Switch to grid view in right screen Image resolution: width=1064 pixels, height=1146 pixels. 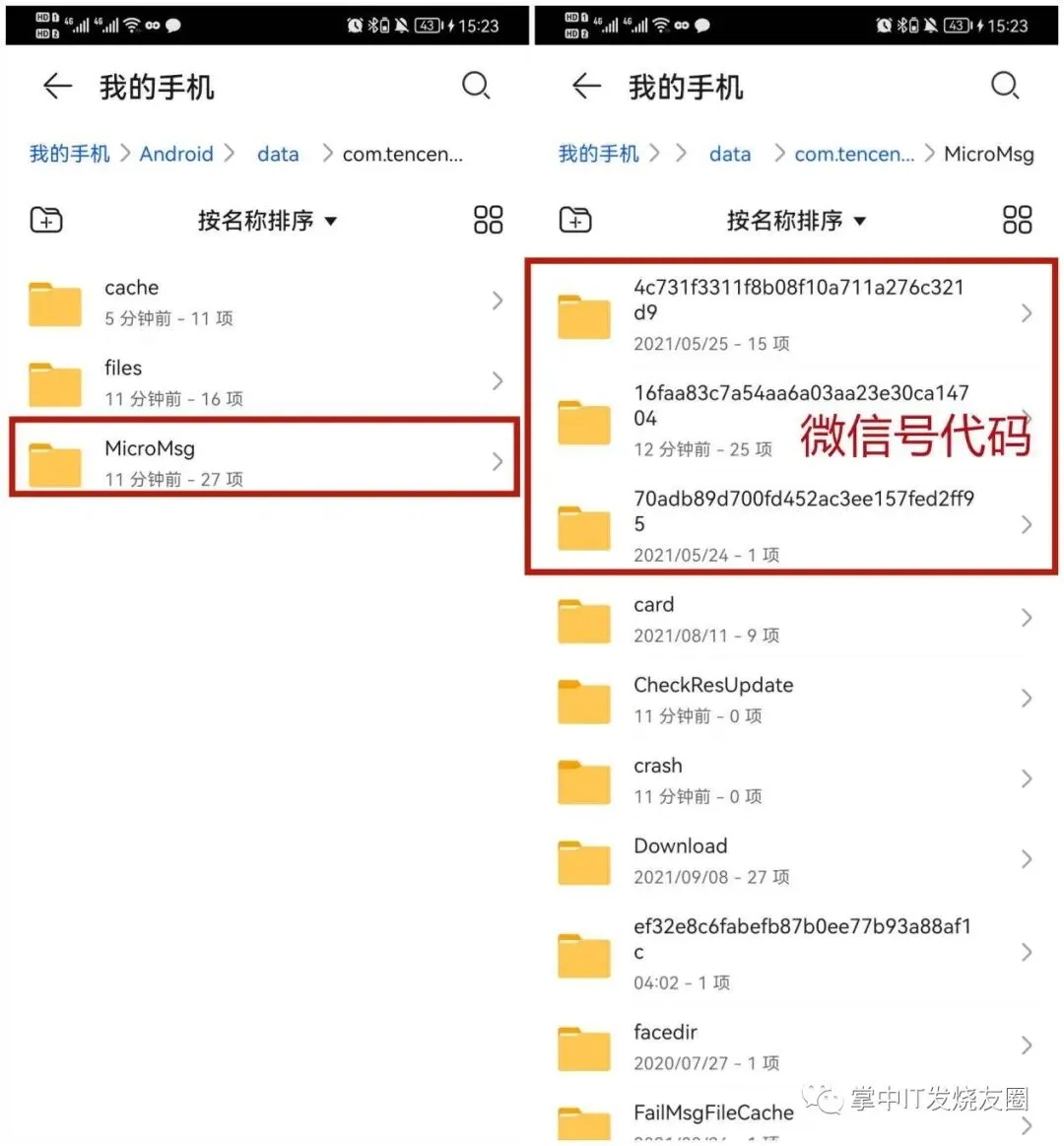coord(1018,220)
